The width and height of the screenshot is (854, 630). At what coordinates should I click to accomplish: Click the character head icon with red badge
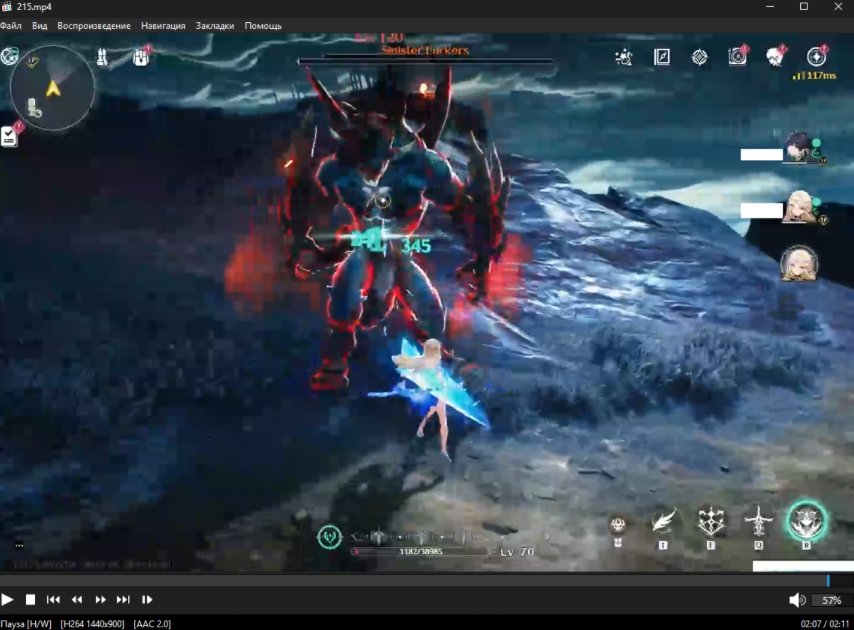tap(776, 56)
